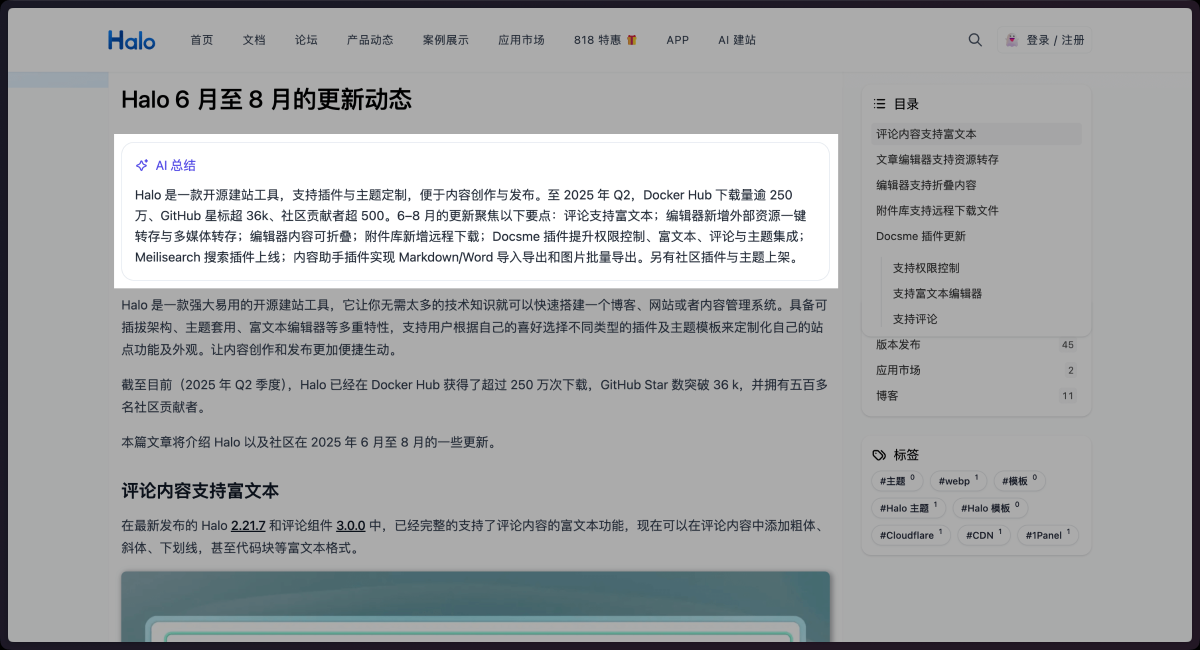Click the tag icon beside 标签

click(x=879, y=454)
